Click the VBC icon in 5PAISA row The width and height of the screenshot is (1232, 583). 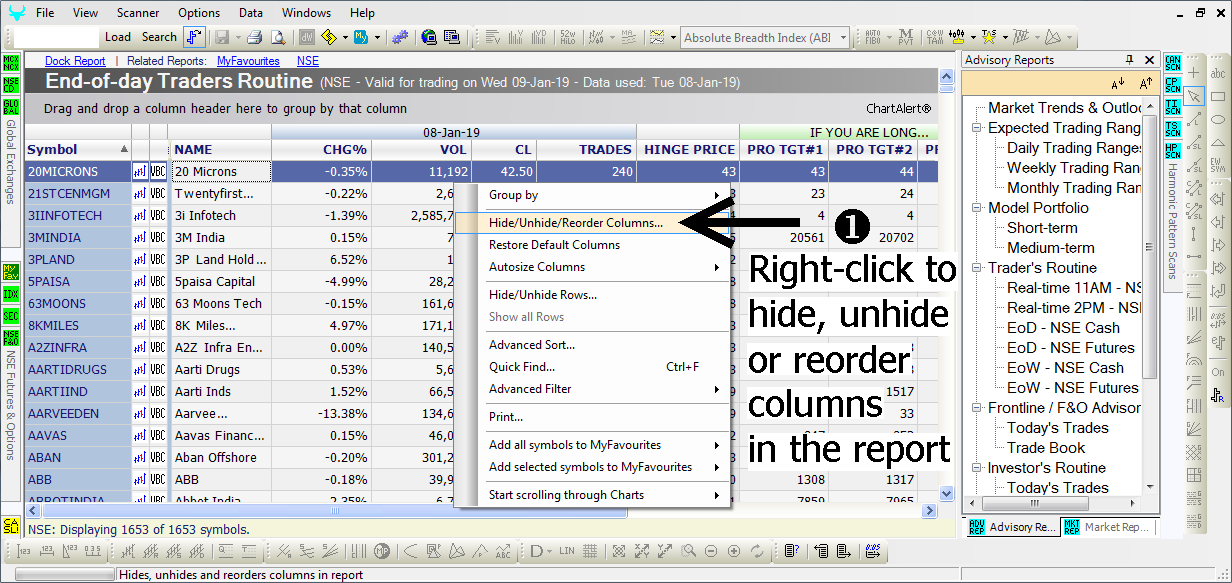158,282
